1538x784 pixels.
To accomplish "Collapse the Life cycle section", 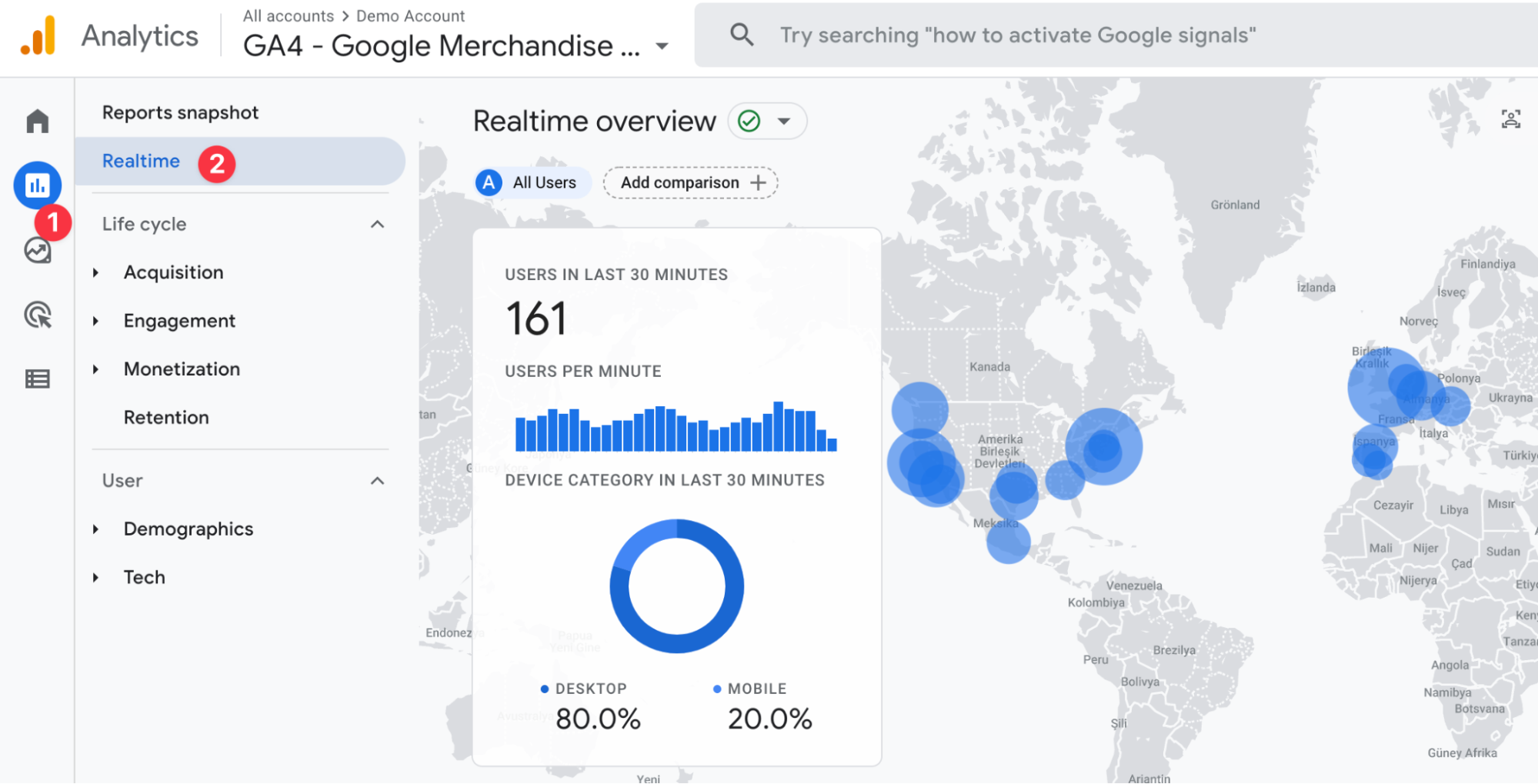I will pos(377,224).
